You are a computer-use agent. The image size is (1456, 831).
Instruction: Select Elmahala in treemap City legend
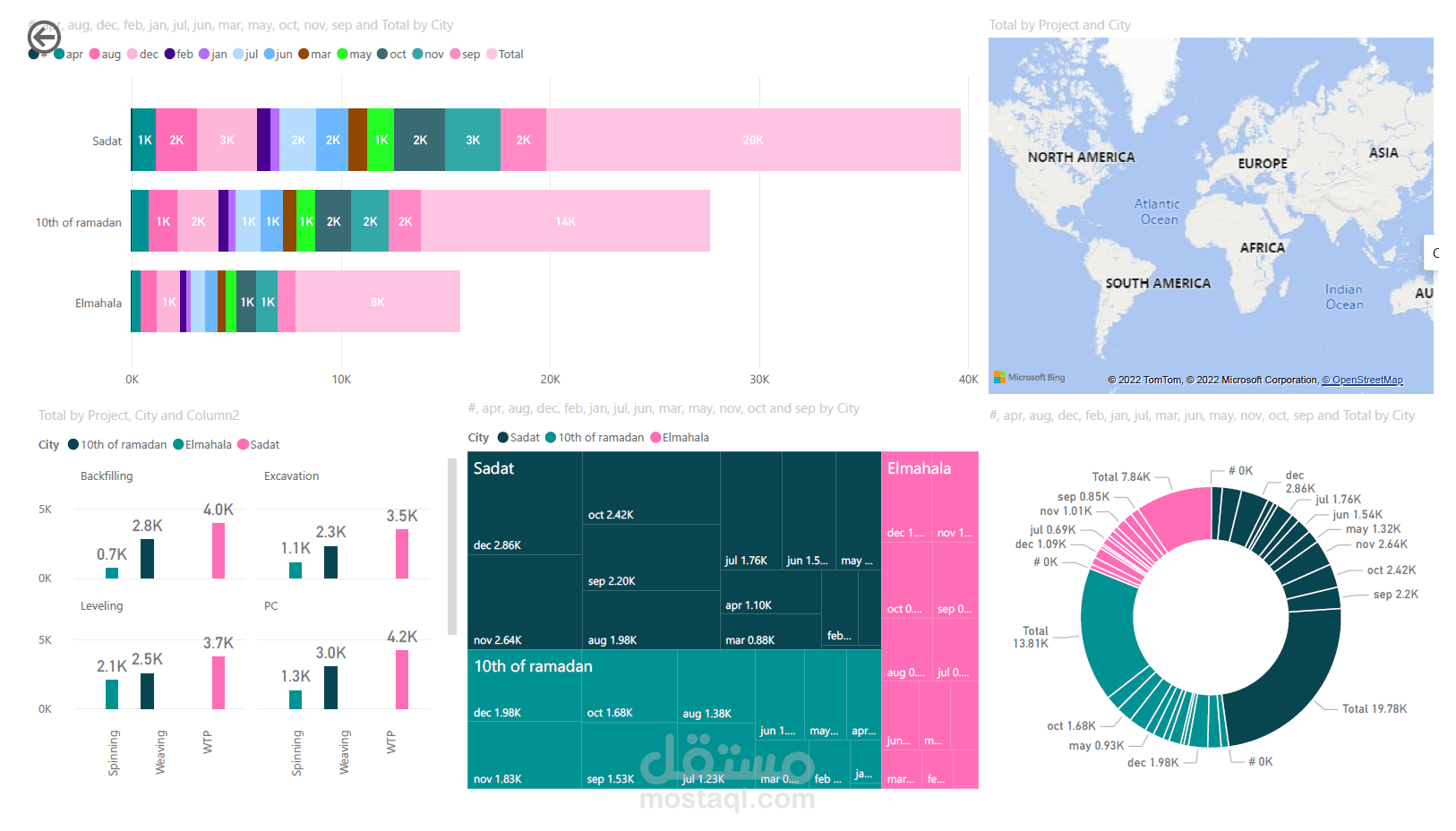coord(680,437)
